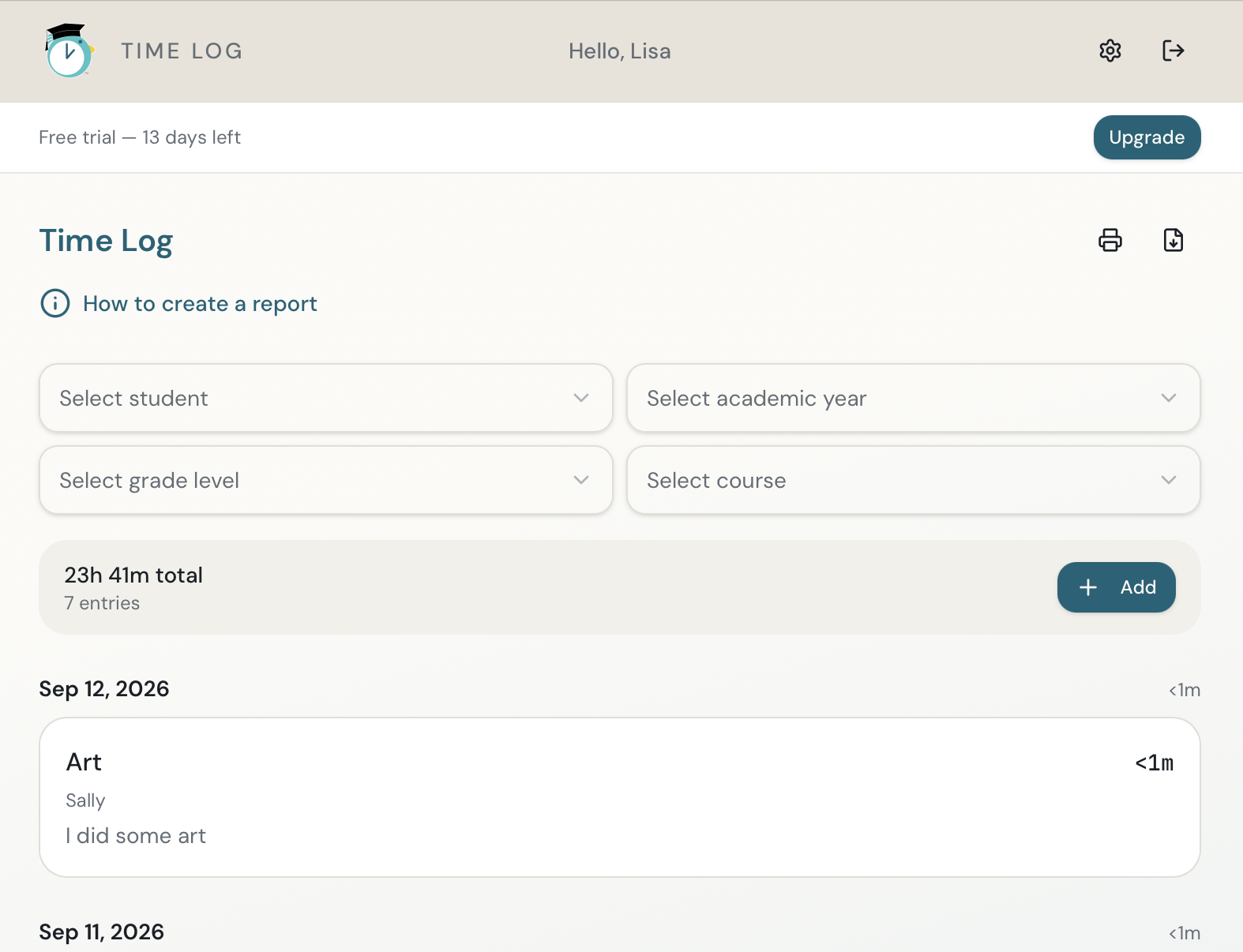1243x952 pixels.
Task: Click the 7 entries count
Action: click(102, 603)
